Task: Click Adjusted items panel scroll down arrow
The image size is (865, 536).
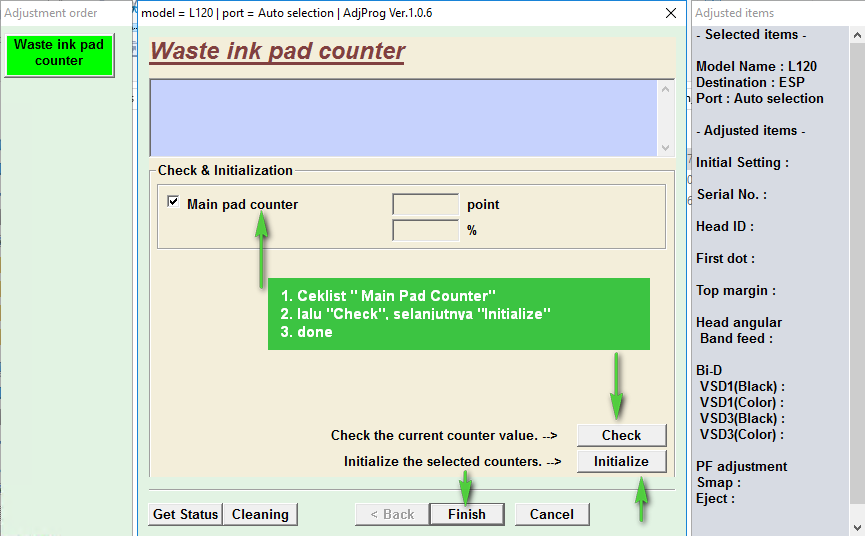Action: (x=857, y=528)
